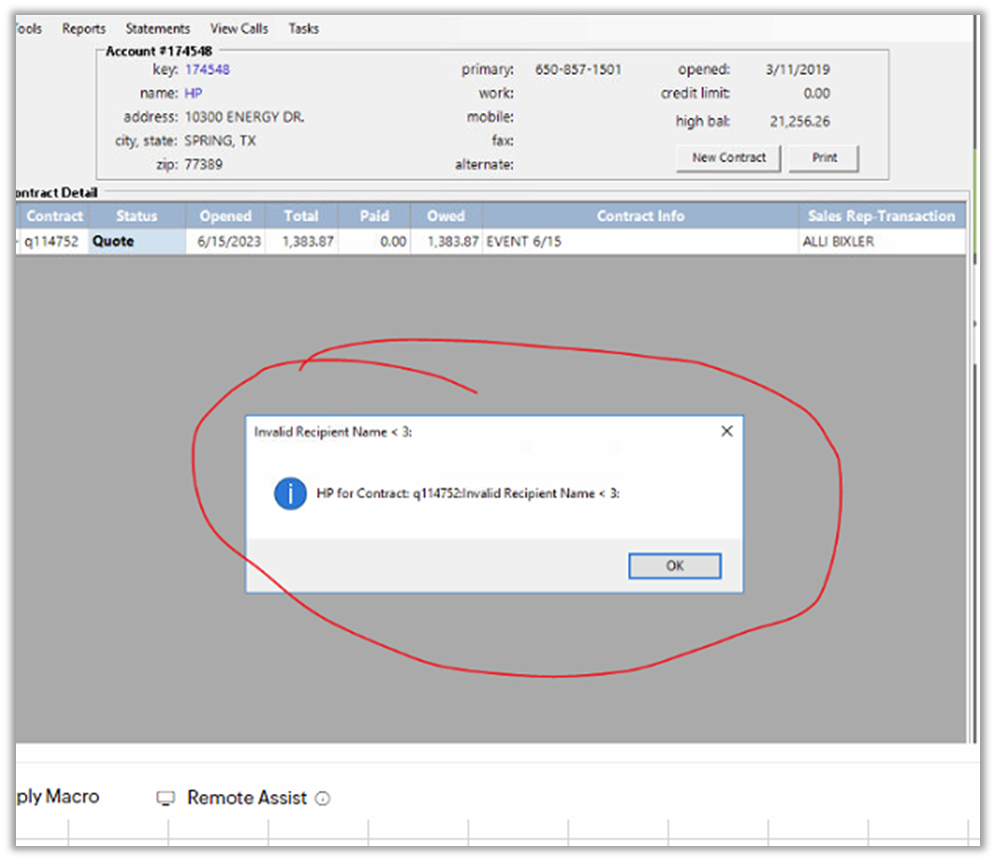The height and width of the screenshot is (861, 996).
Task: Click the Remote Assist monitor icon
Action: (166, 798)
